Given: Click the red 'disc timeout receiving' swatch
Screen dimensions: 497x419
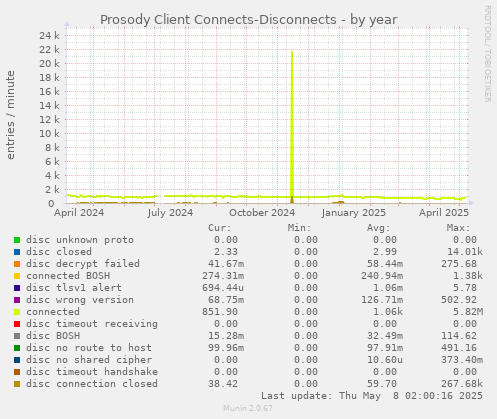Looking at the screenshot, I should pos(17,324).
